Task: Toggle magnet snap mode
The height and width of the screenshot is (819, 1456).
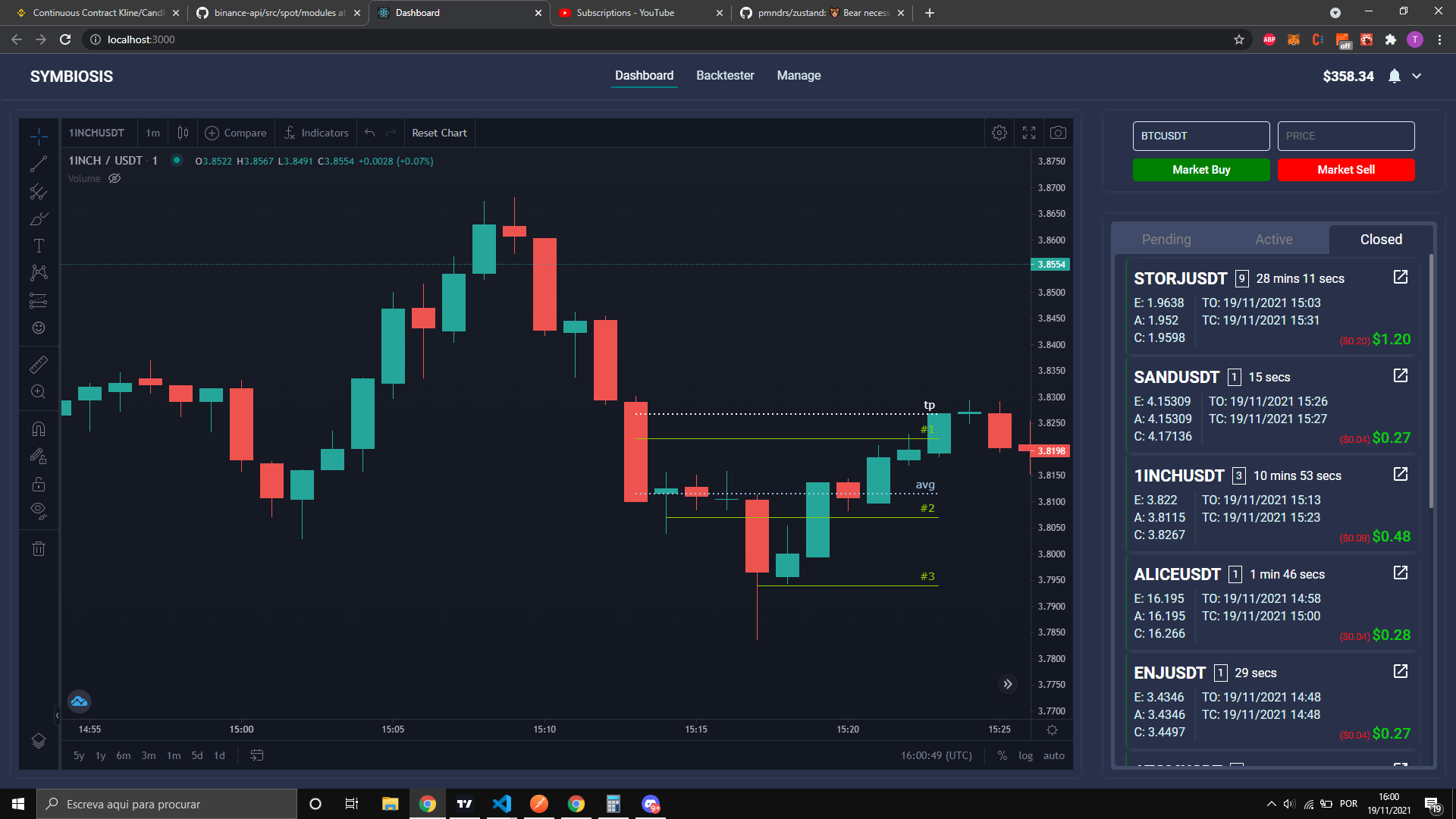Action: point(39,428)
